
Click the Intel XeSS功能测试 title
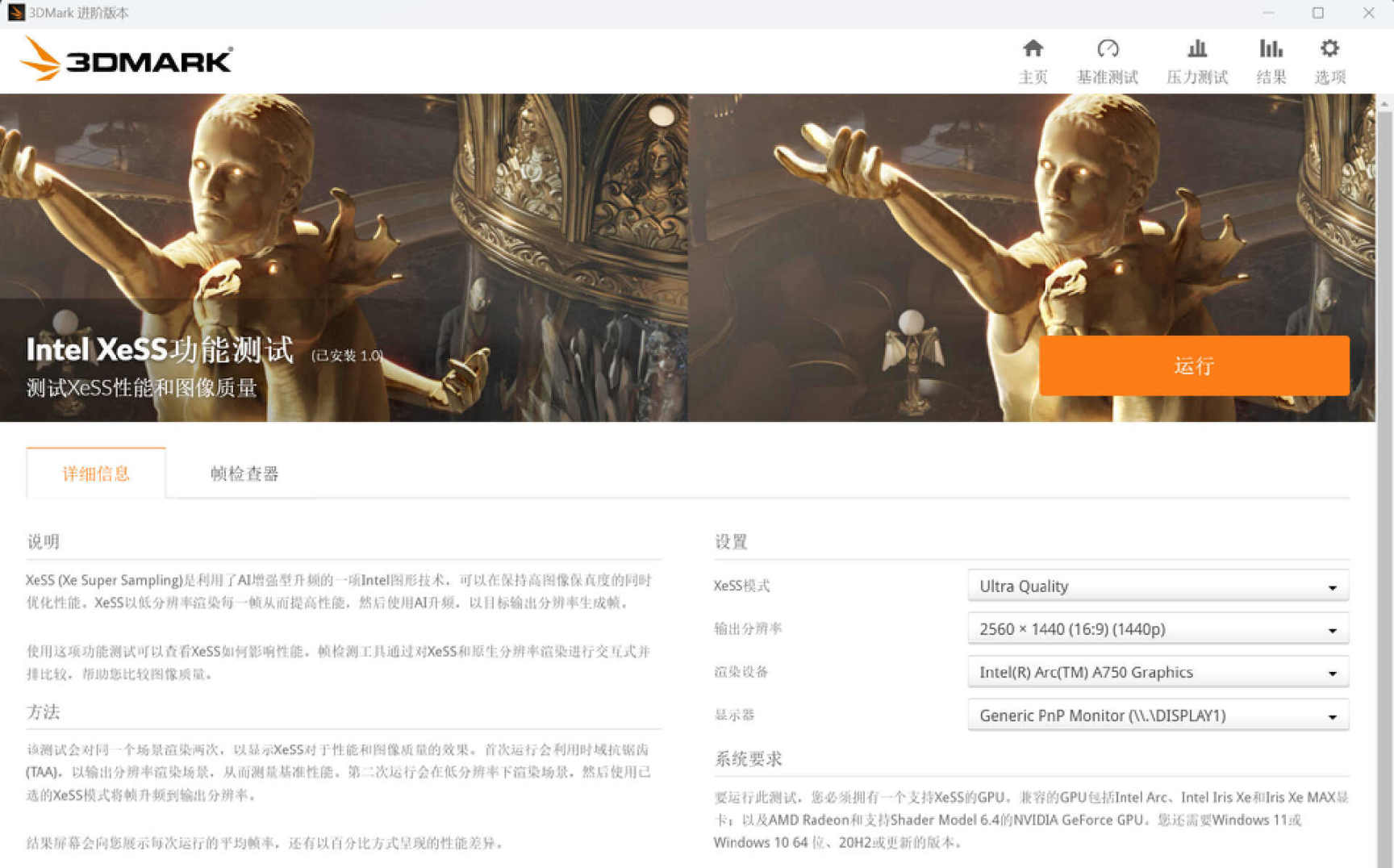click(x=160, y=350)
